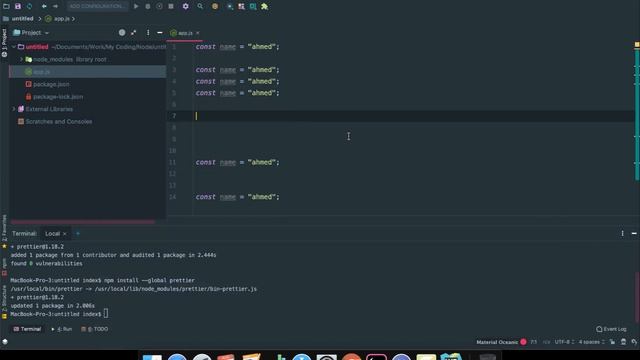Click the Project panel horizontal scrollbar

click(83, 222)
